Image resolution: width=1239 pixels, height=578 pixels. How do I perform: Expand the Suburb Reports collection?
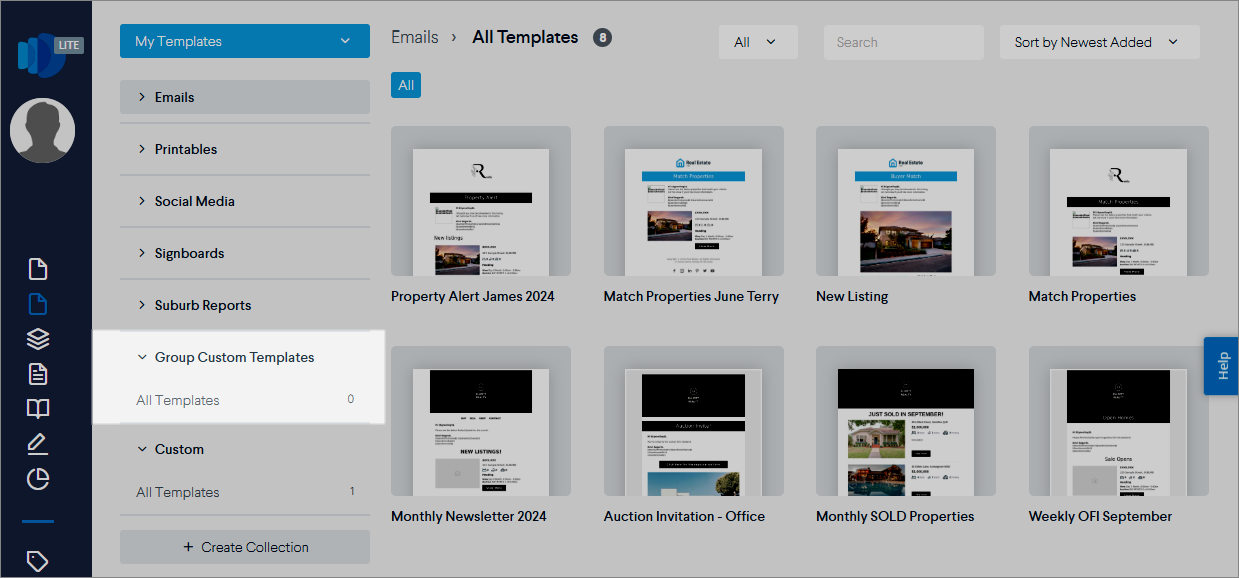(245, 305)
